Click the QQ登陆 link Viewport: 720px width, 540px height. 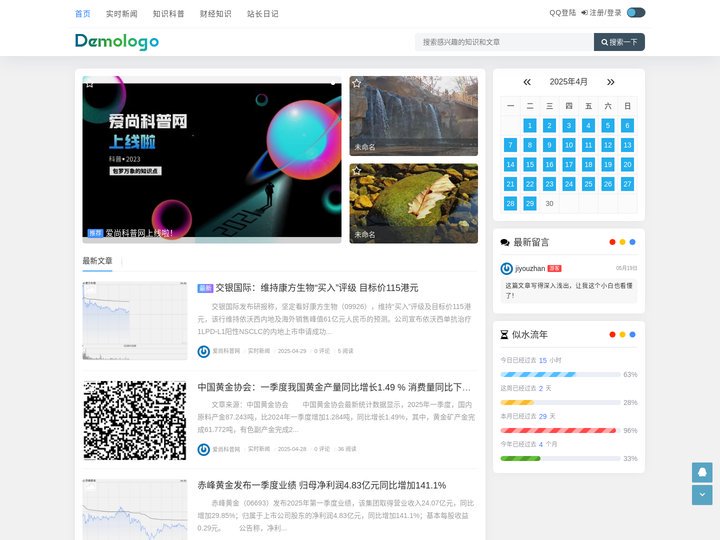(x=562, y=13)
